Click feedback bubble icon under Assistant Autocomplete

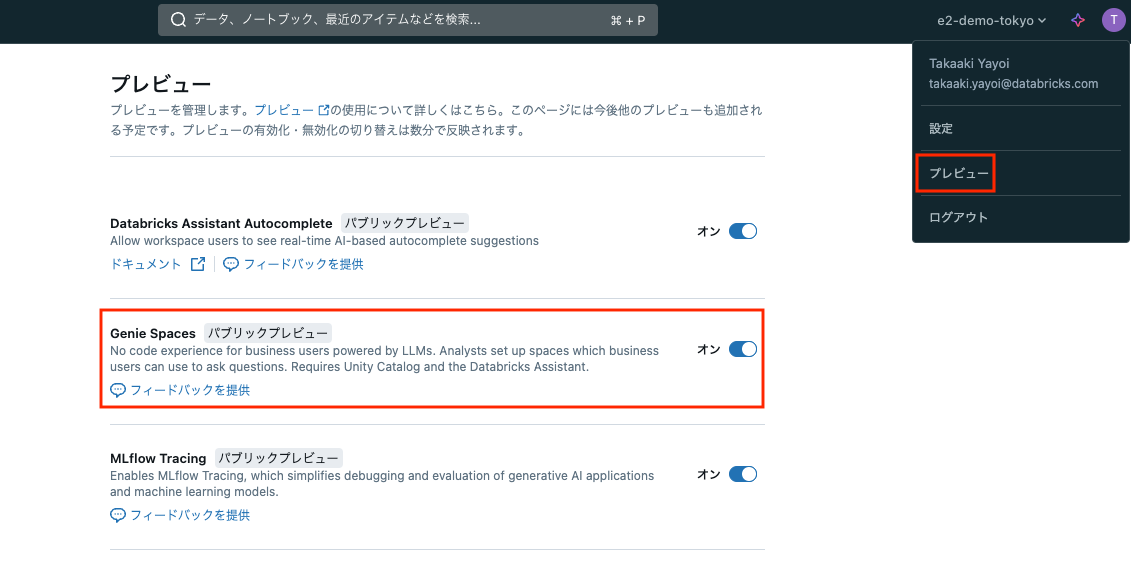tap(231, 265)
